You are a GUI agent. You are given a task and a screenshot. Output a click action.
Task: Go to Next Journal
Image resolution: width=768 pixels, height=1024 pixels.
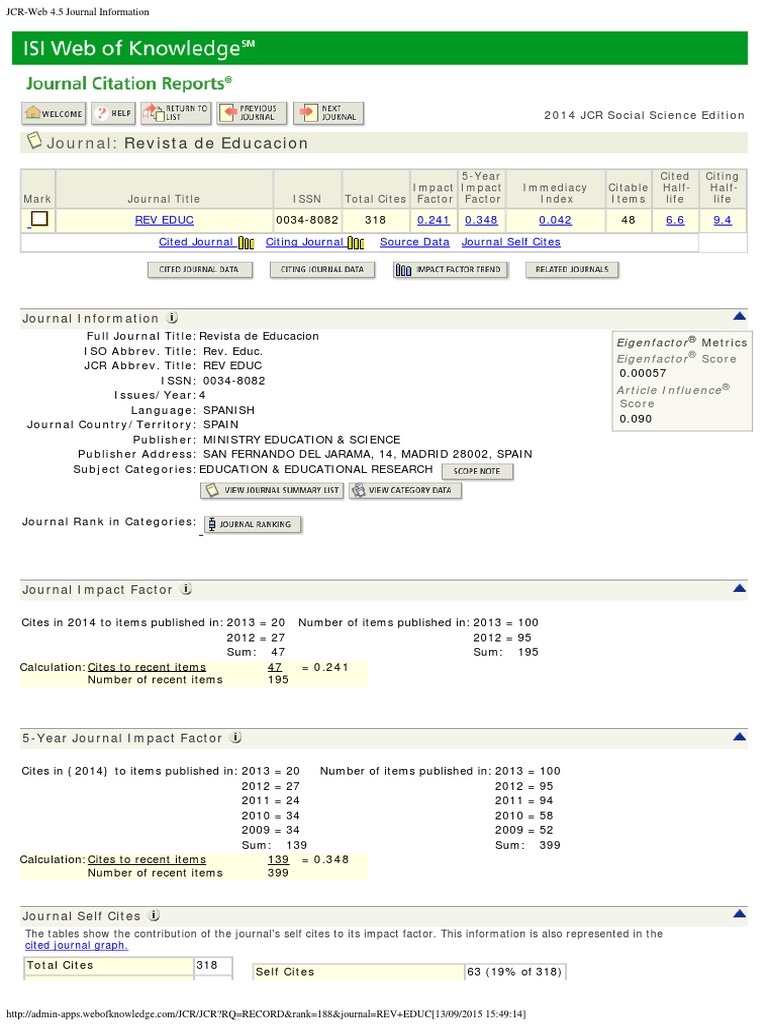(328, 114)
